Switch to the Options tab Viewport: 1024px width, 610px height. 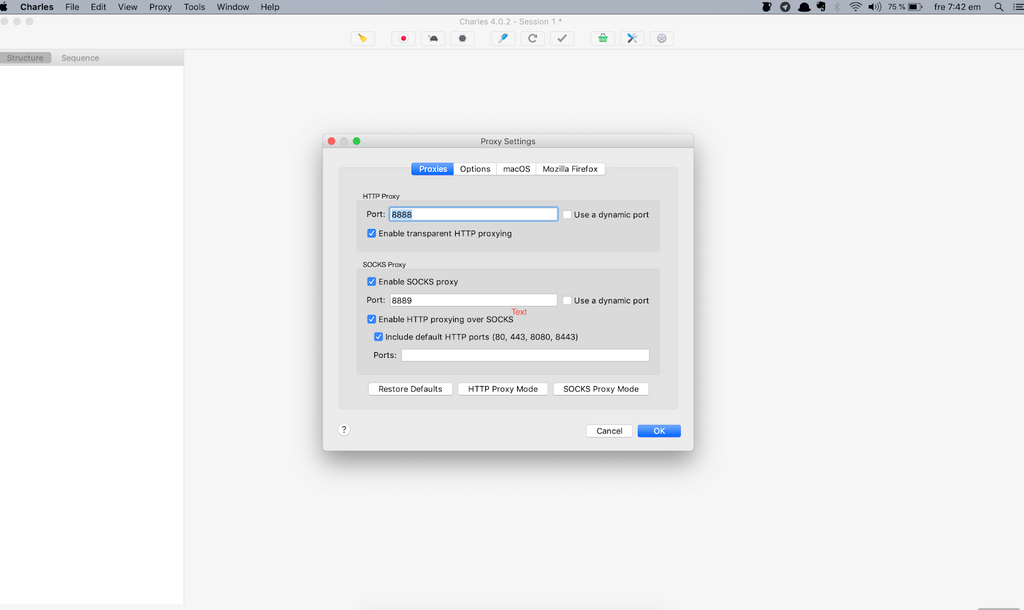[x=475, y=169]
